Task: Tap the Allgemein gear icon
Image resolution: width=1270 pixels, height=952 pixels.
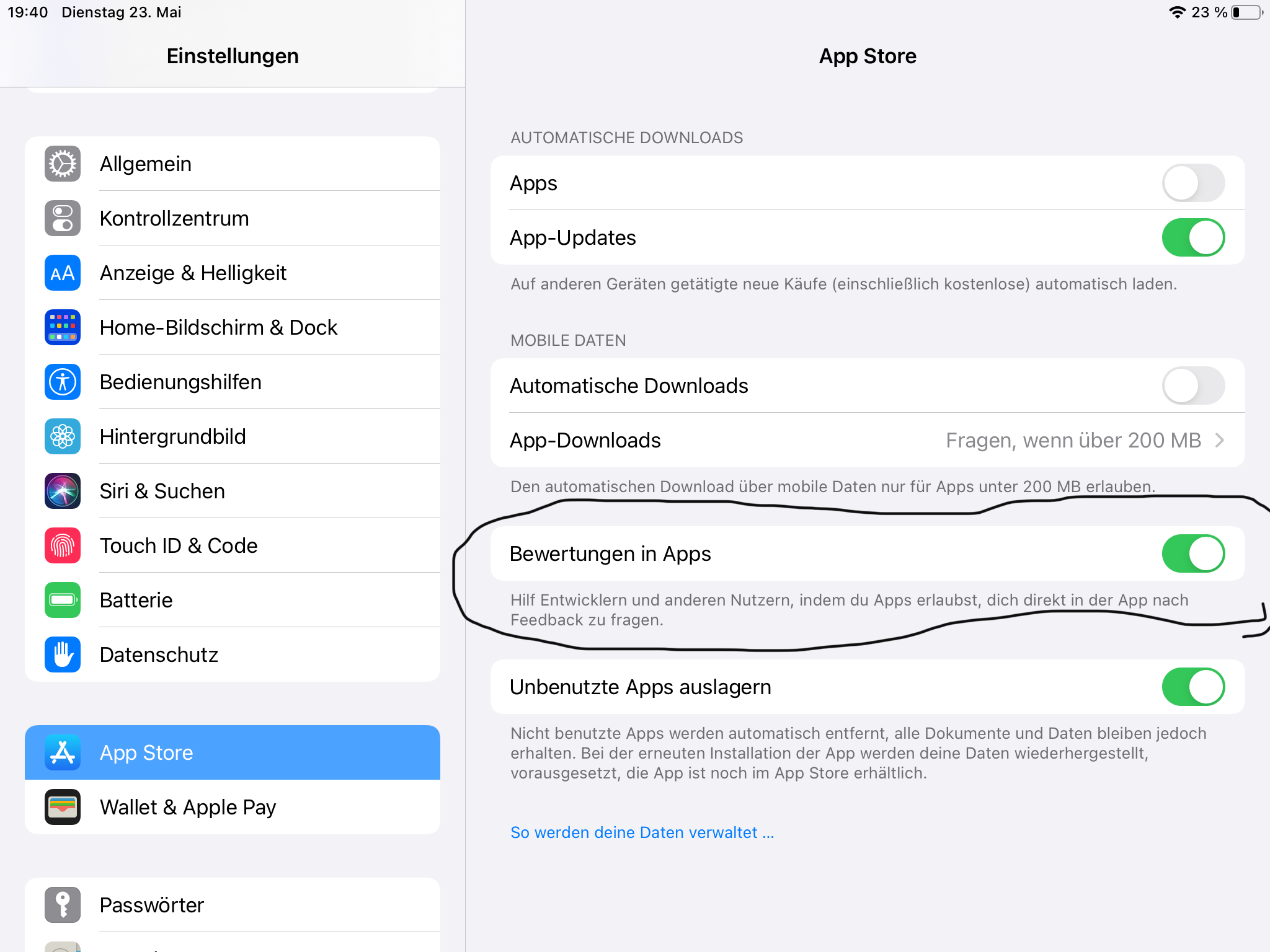Action: tap(63, 164)
